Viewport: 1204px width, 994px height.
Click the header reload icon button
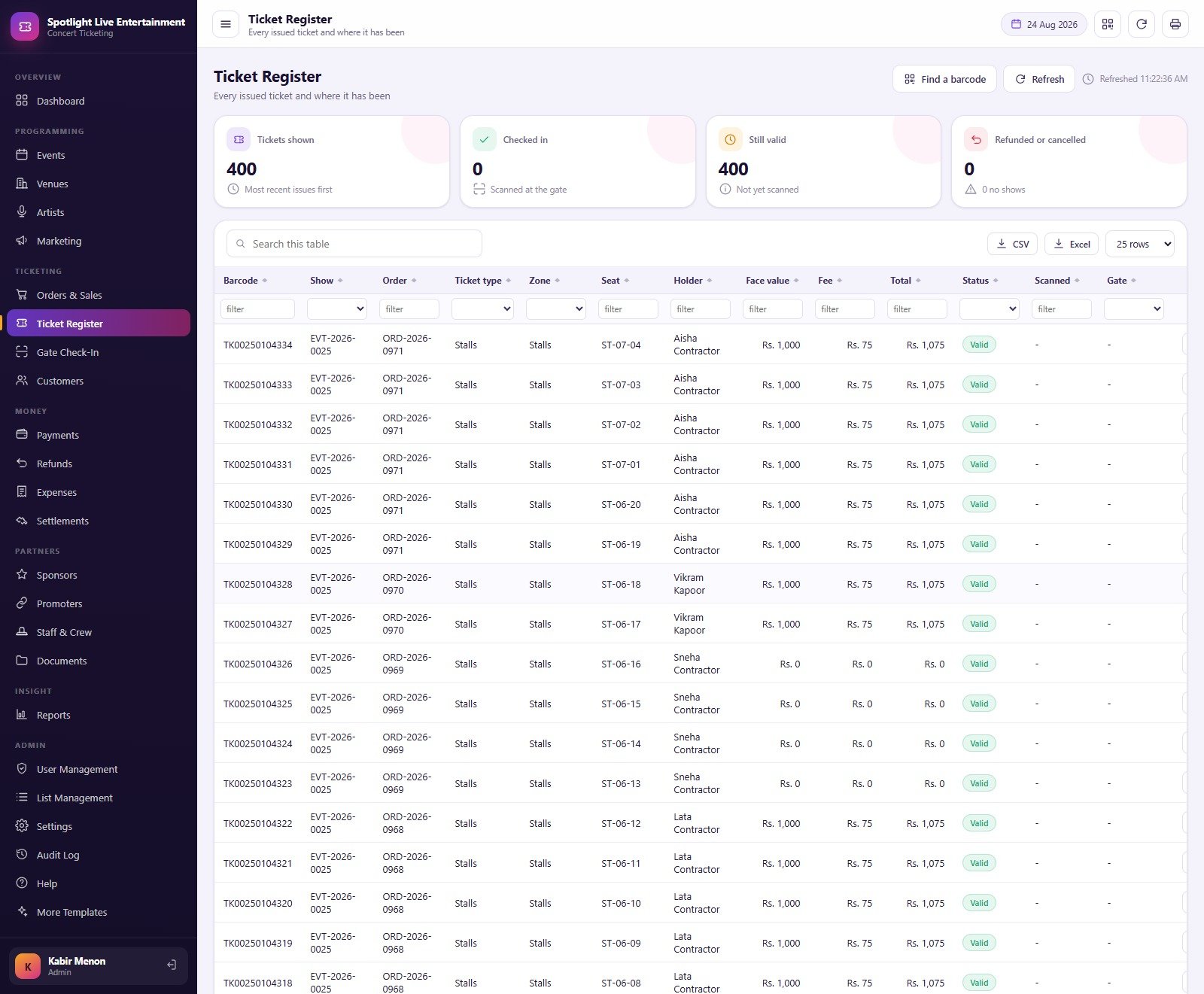(1141, 24)
